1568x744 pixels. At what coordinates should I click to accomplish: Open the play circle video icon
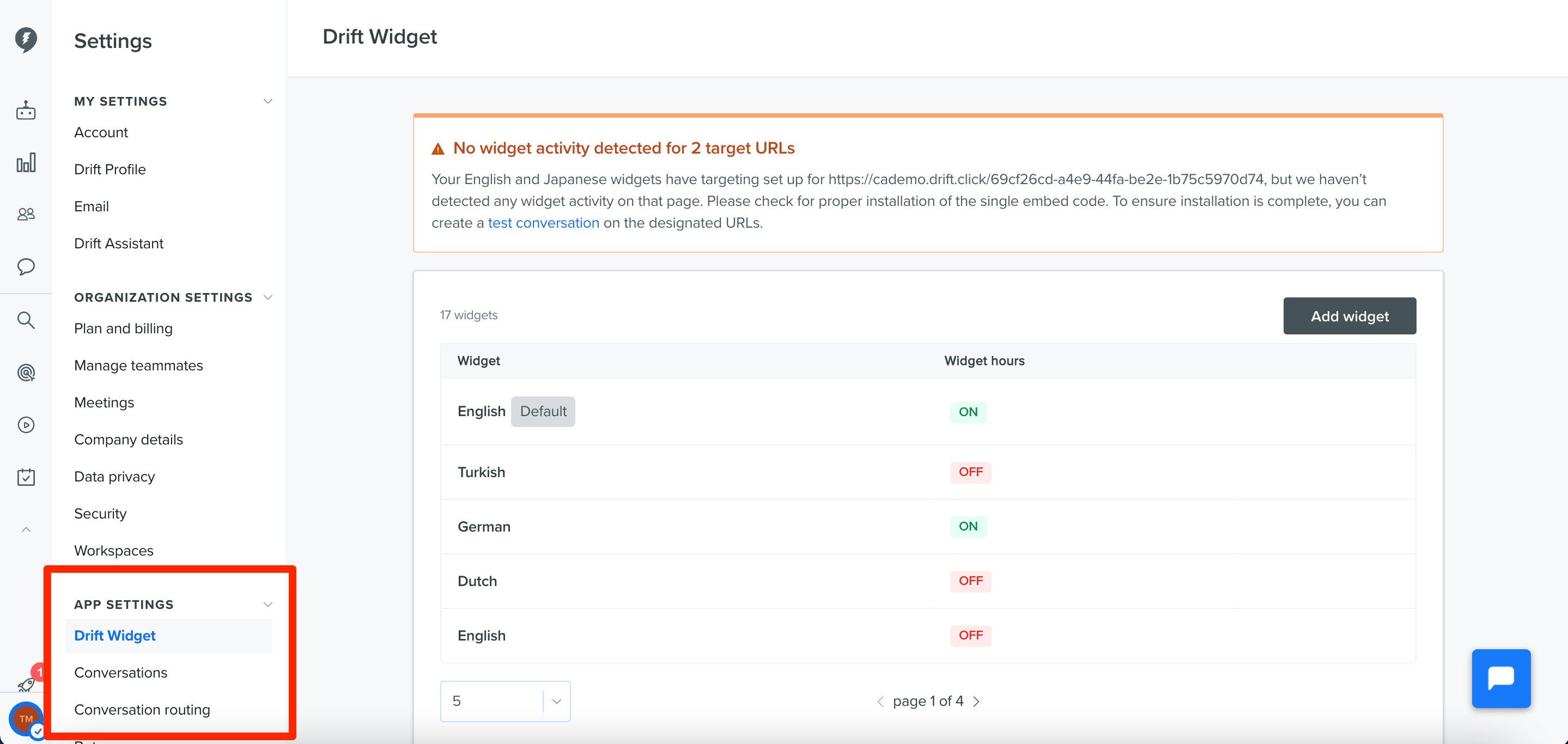[26, 425]
